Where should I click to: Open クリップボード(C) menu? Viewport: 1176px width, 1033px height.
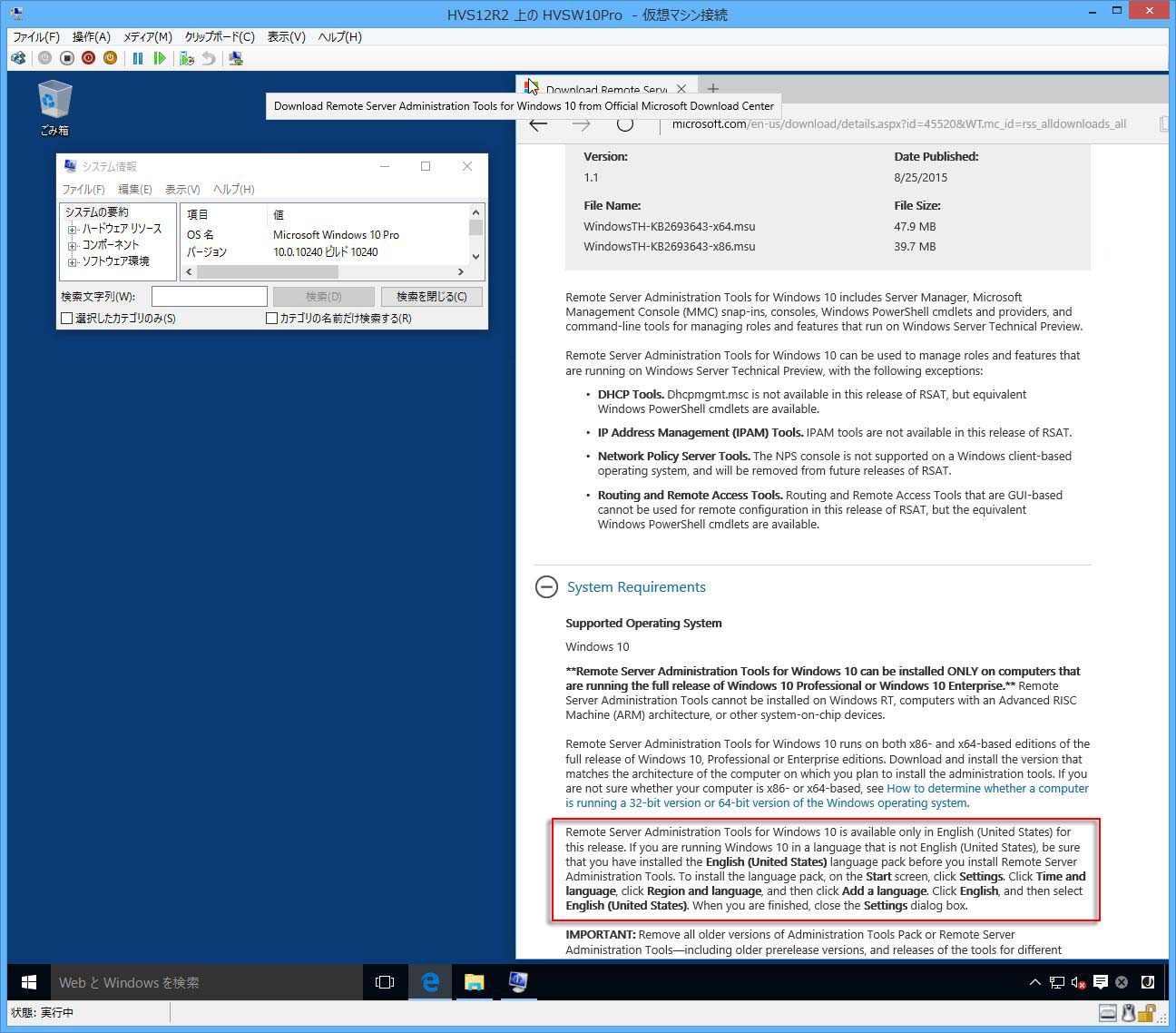pyautogui.click(x=220, y=37)
